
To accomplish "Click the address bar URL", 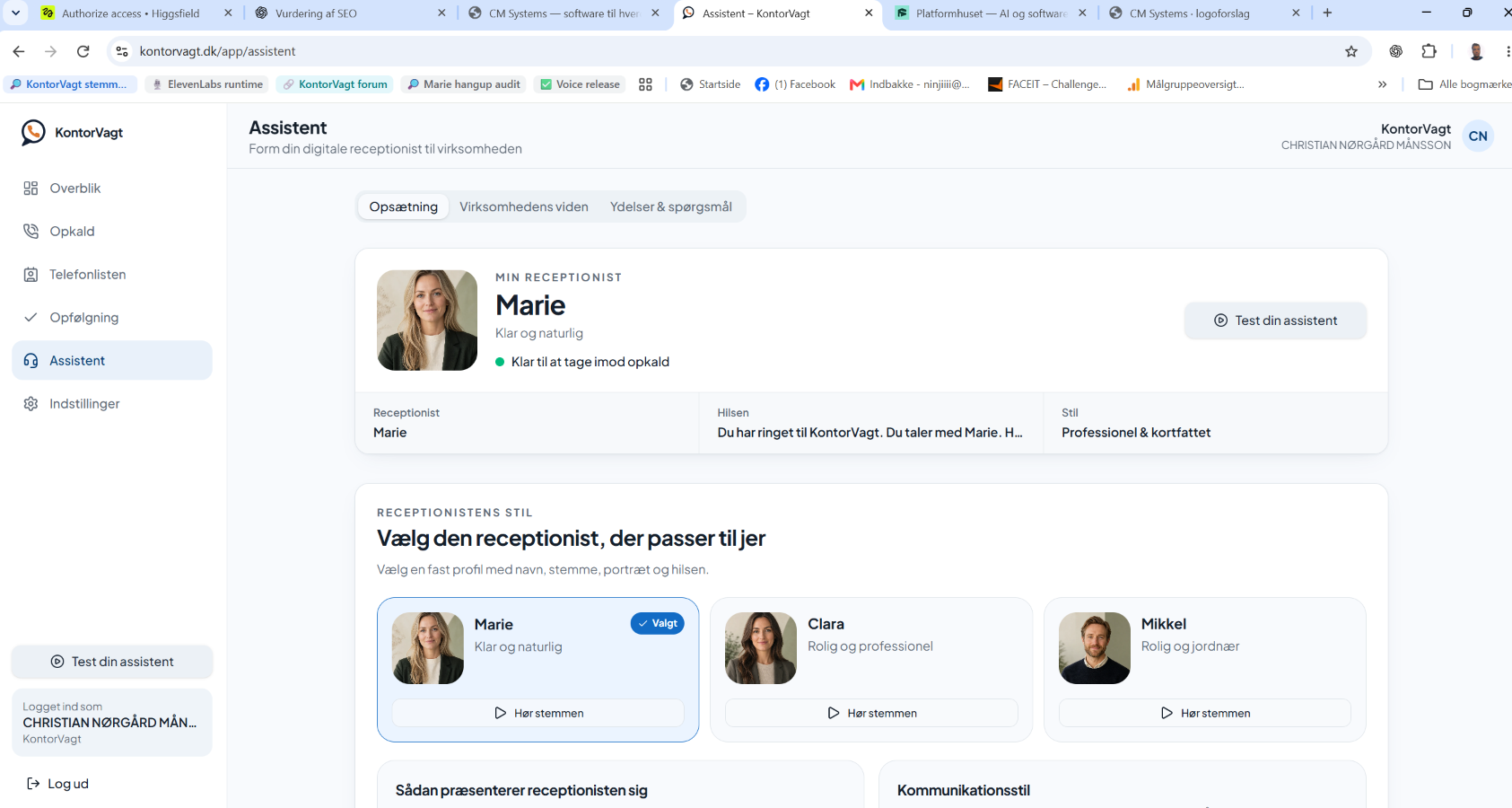I will click(218, 51).
